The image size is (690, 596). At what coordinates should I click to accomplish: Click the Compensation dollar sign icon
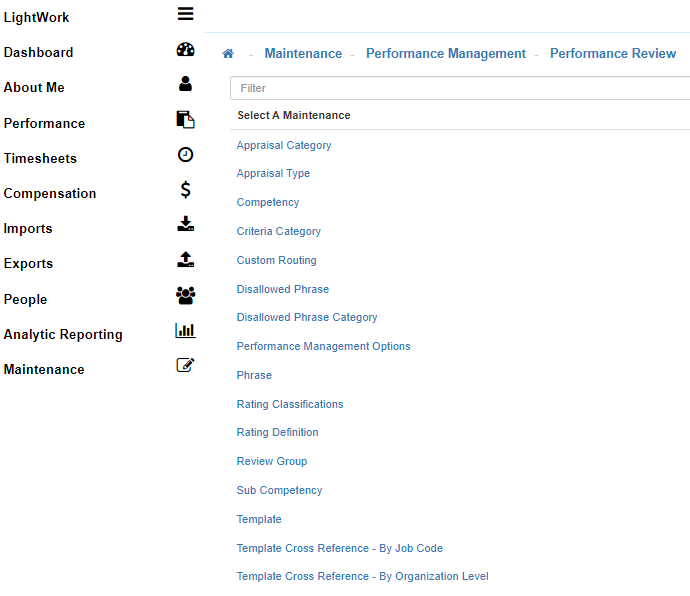pyautogui.click(x=185, y=190)
